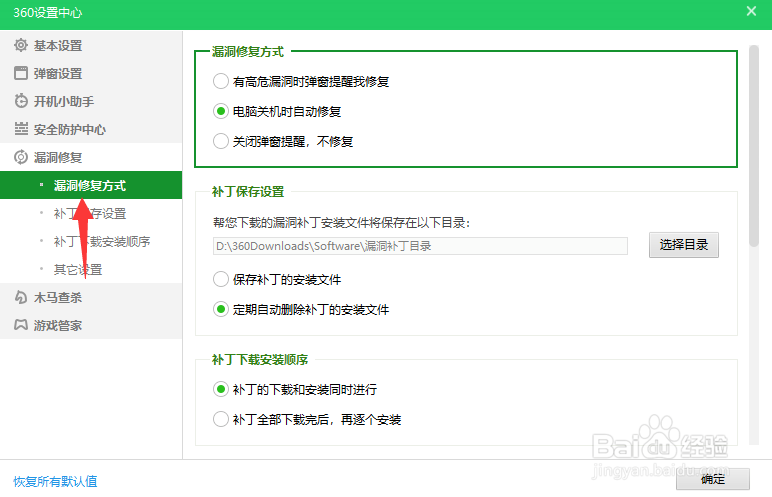Select 补丁保存设置 sub-item in sidebar
The image size is (772, 497).
click(x=91, y=213)
